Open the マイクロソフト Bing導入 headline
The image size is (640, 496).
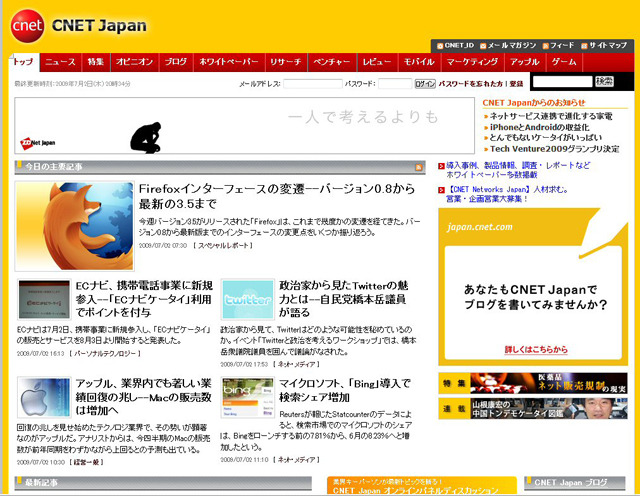345,390
